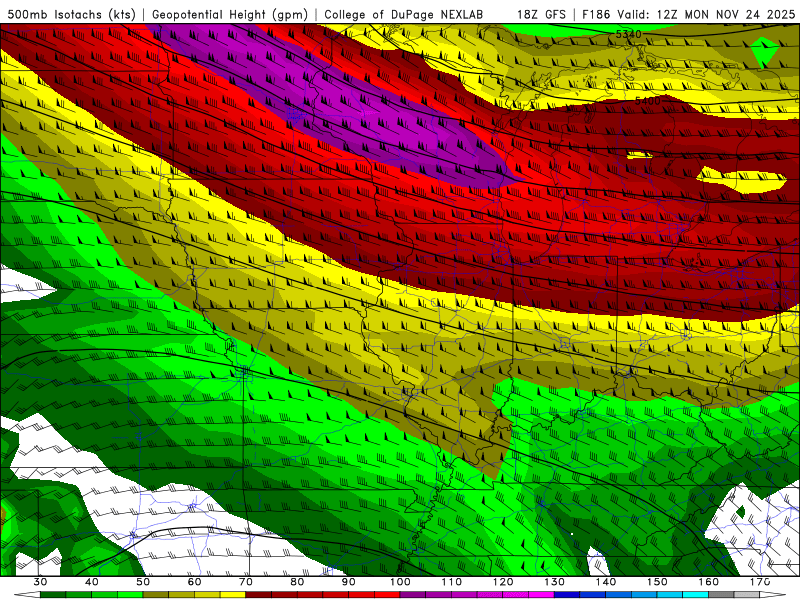Image resolution: width=800 pixels, height=600 pixels.
Task: Click legend value 170
Action: pyautogui.click(x=760, y=582)
